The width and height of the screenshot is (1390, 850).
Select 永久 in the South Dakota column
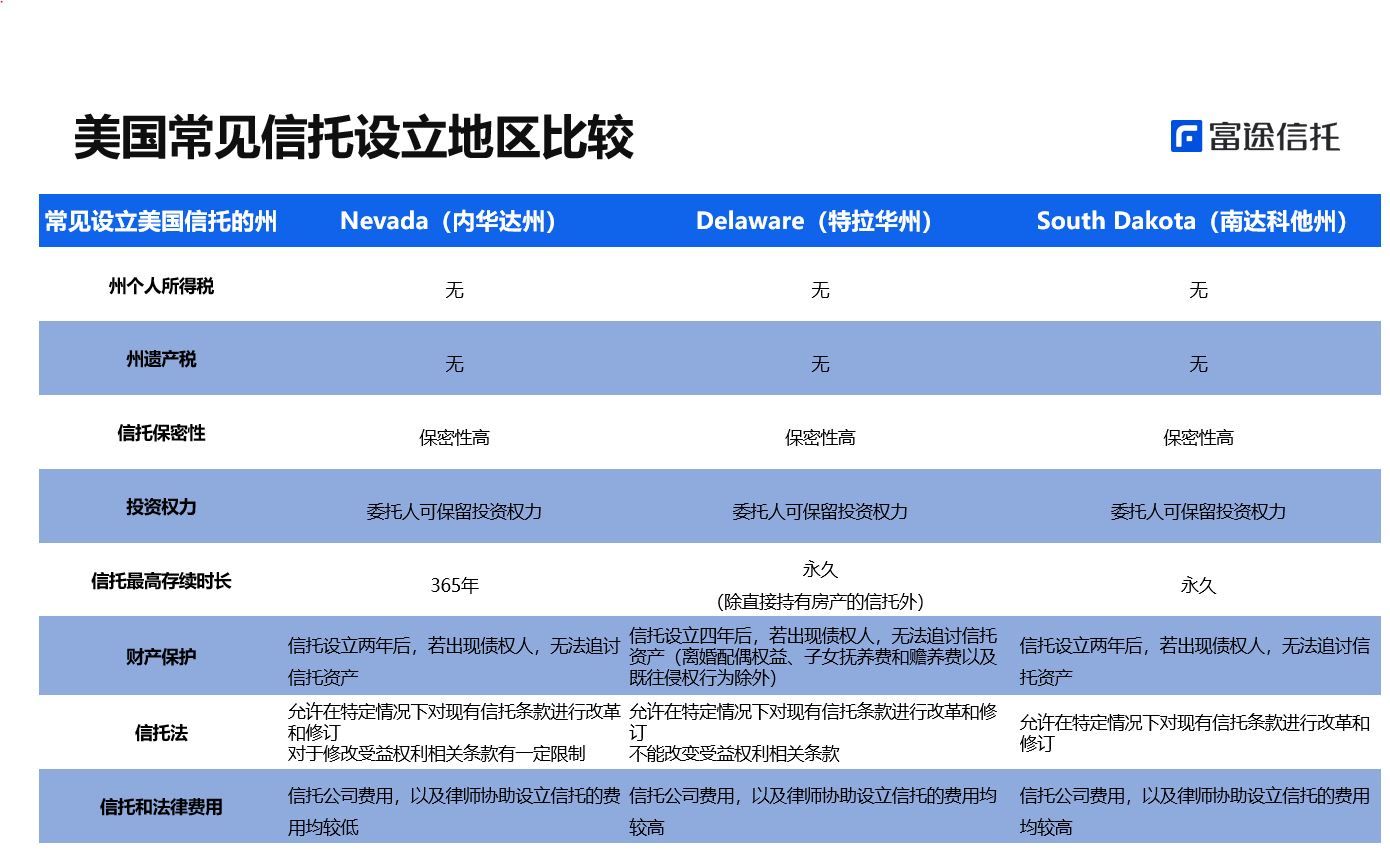tap(1198, 586)
